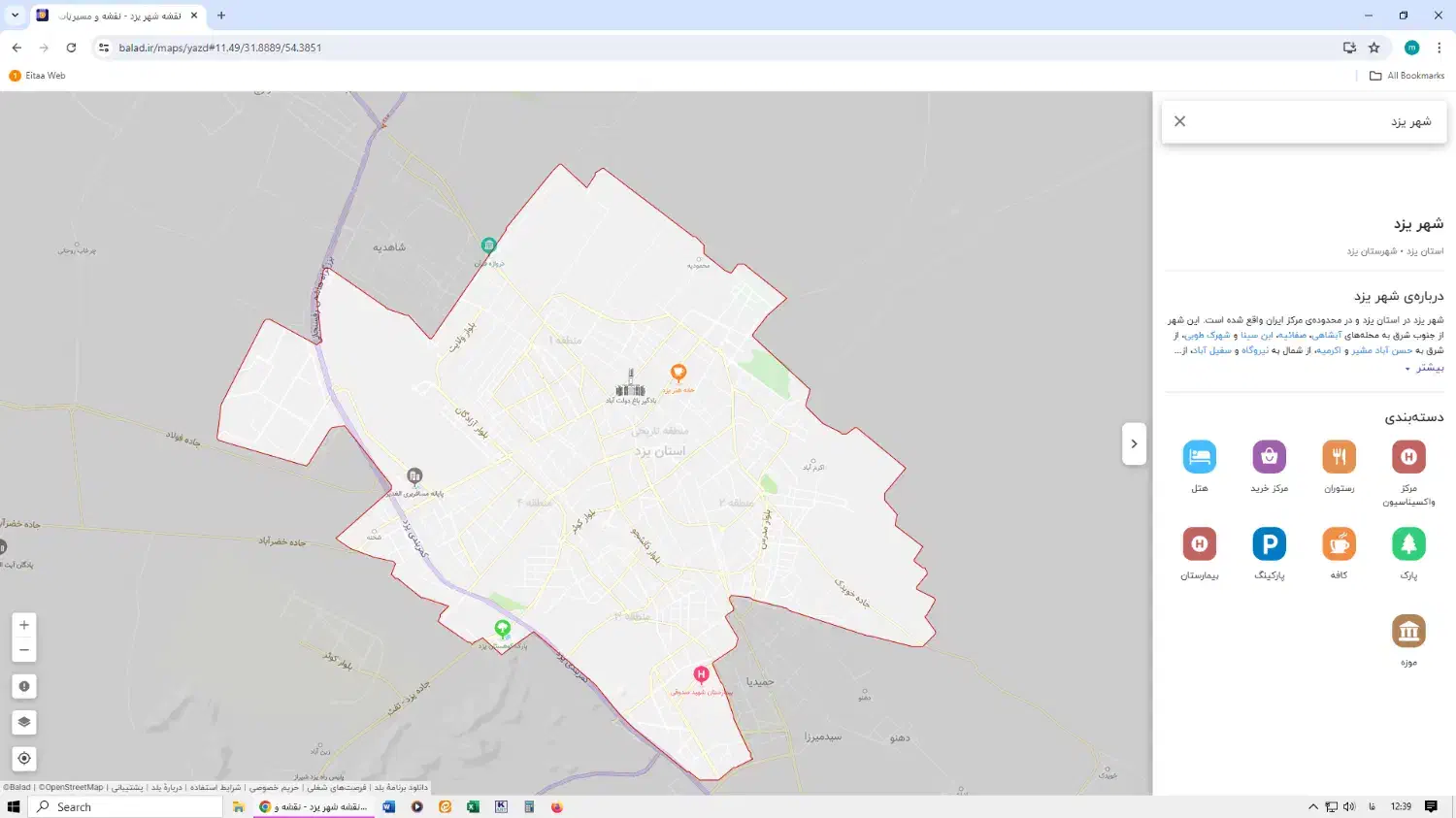Click the پارکینگ blue P icon
Viewport: 1456px width, 818px height.
click(x=1270, y=543)
